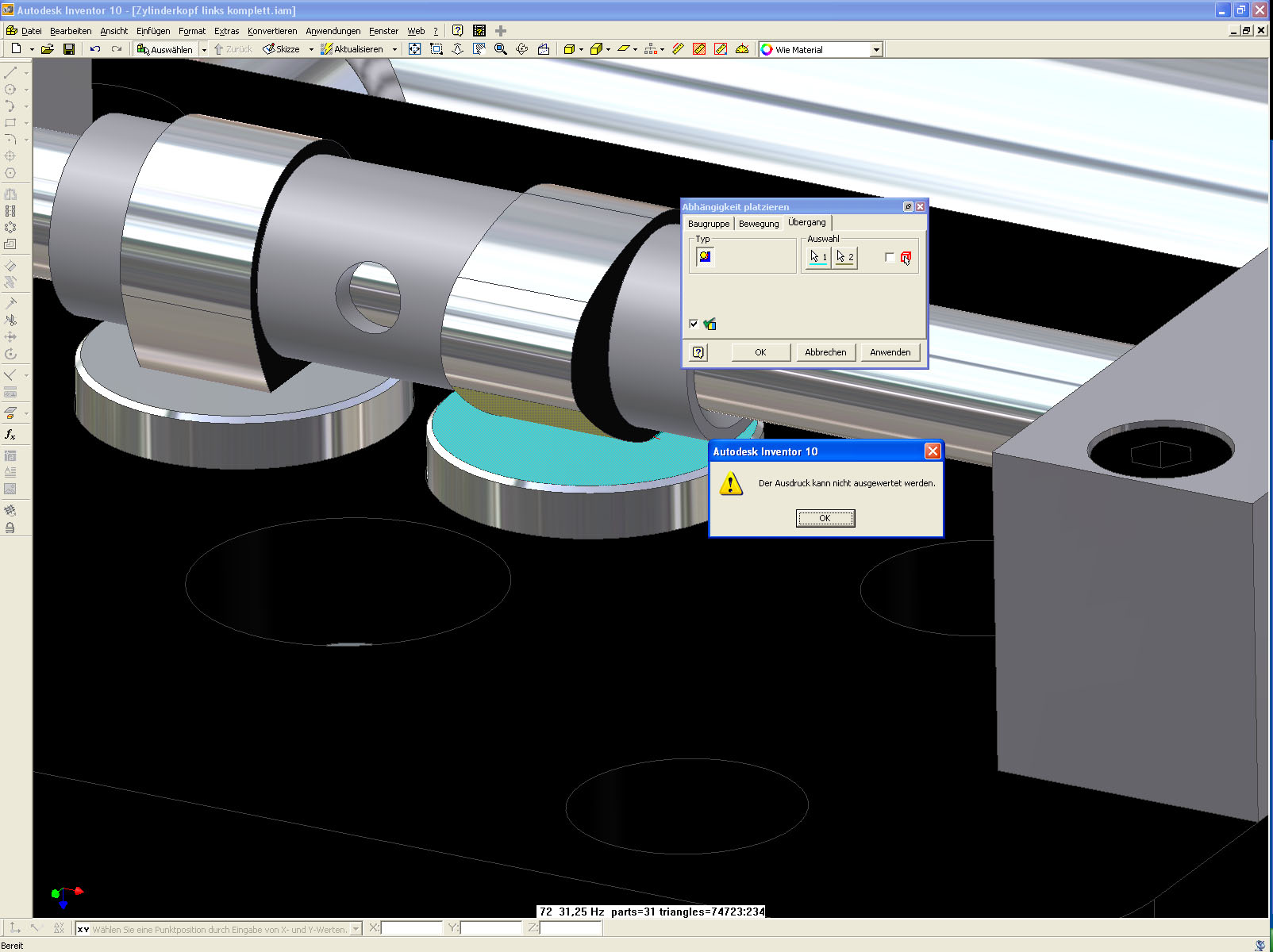The height and width of the screenshot is (952, 1273).
Task: Click the open file folder icon
Action: point(48,49)
